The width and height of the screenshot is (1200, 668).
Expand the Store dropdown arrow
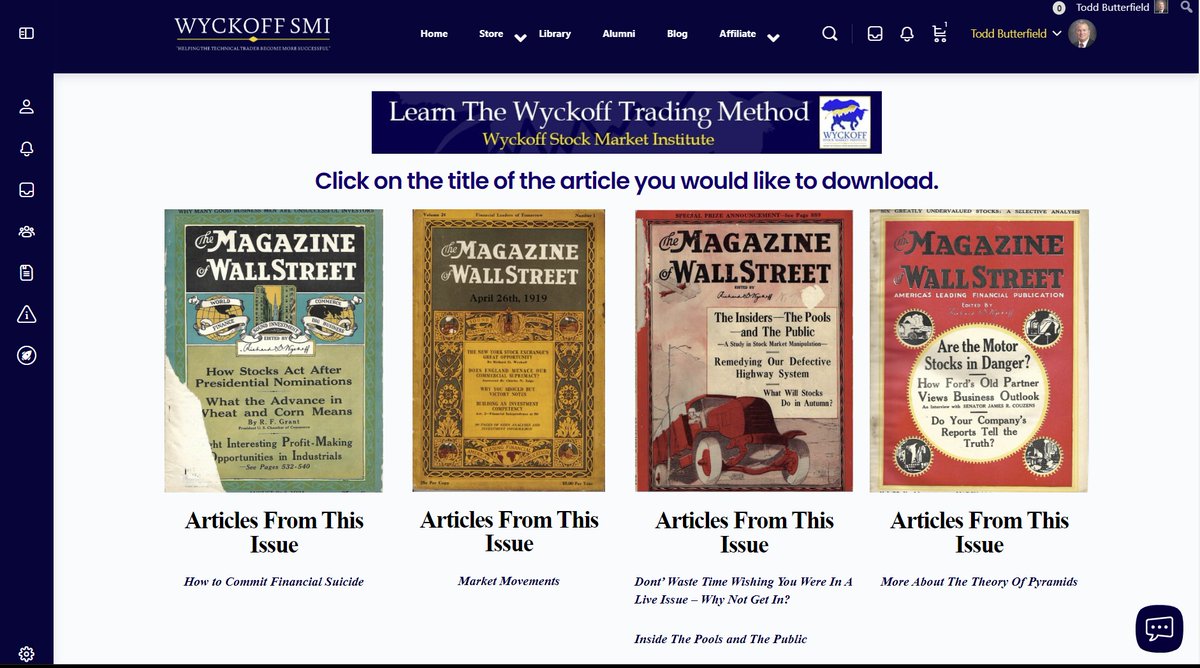click(520, 38)
